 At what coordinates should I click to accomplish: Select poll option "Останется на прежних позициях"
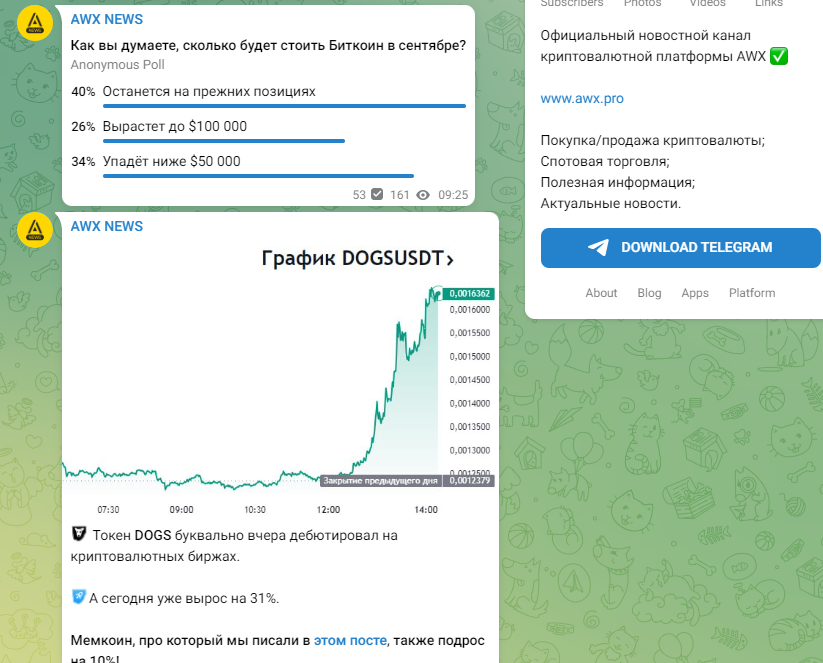tap(209, 92)
